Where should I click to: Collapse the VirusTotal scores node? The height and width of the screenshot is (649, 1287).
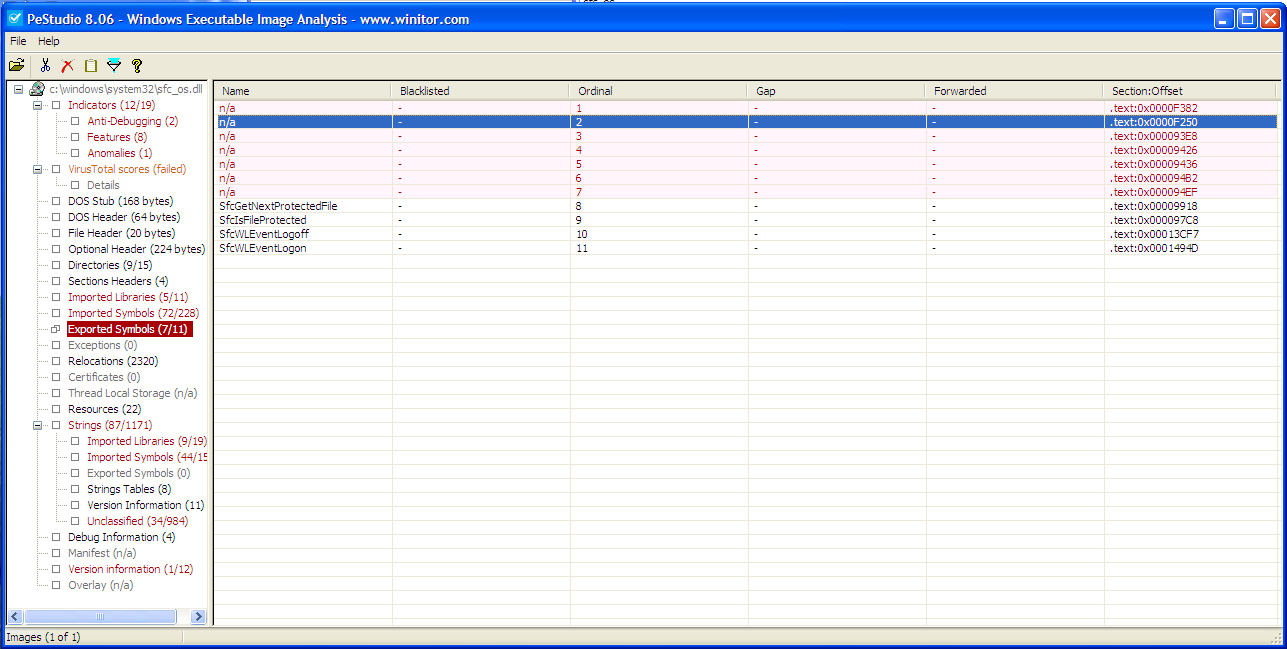point(38,169)
